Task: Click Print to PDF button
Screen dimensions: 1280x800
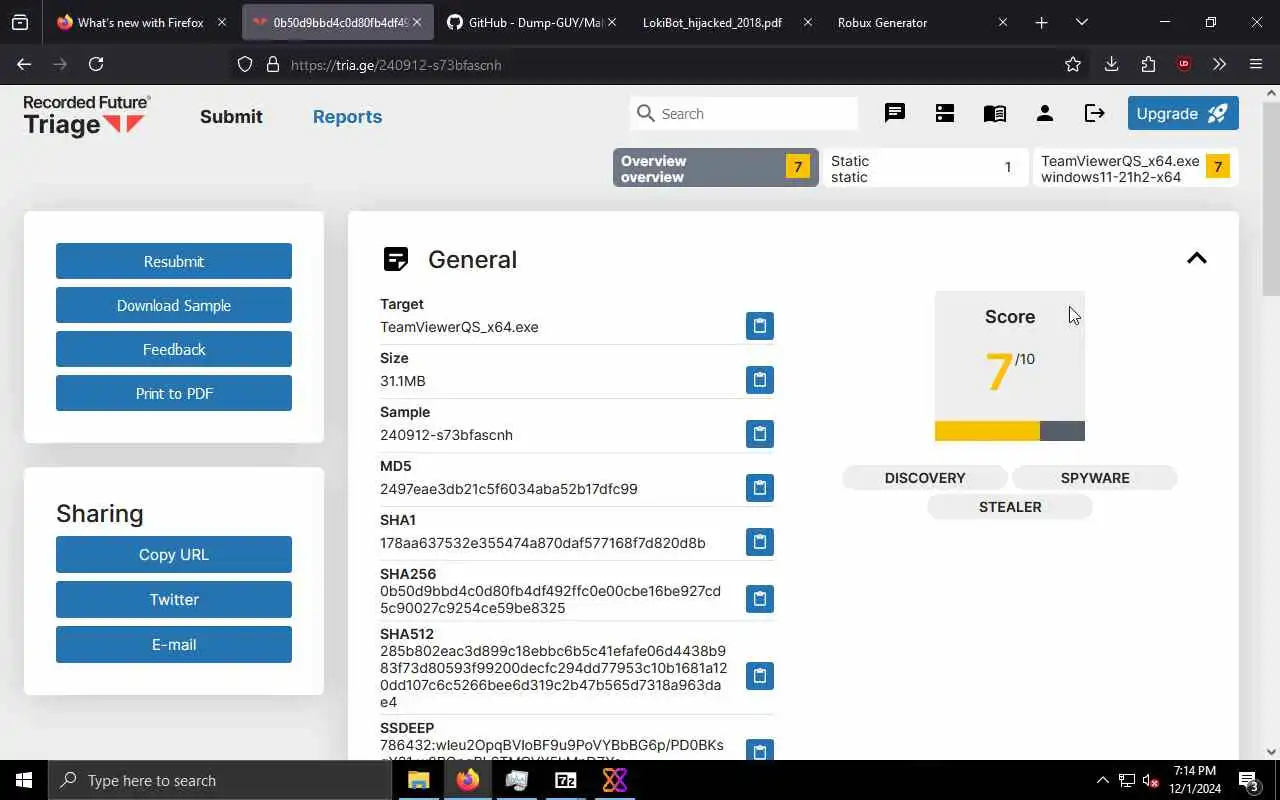Action: point(174,393)
